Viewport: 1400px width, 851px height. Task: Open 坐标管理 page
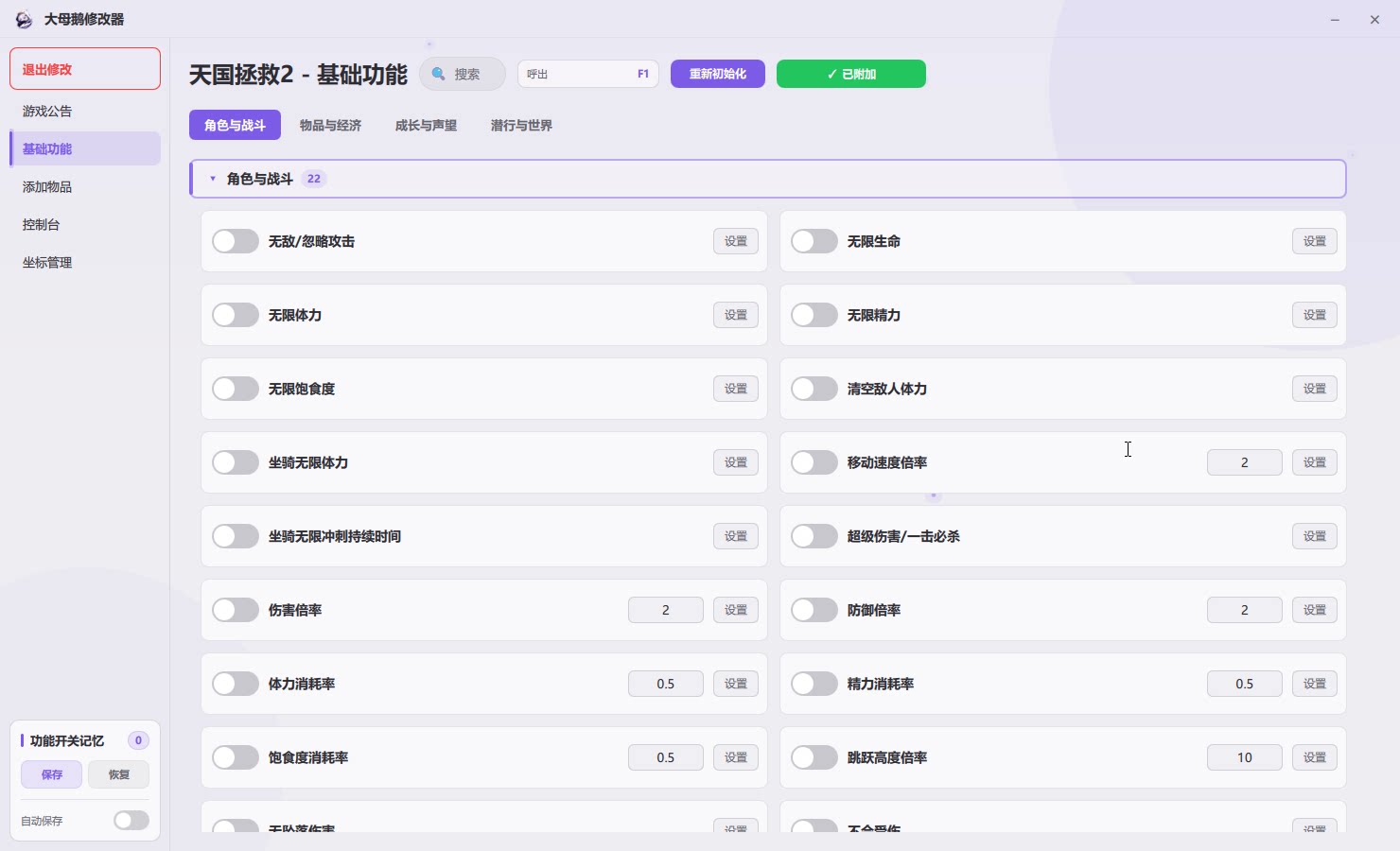click(x=85, y=262)
